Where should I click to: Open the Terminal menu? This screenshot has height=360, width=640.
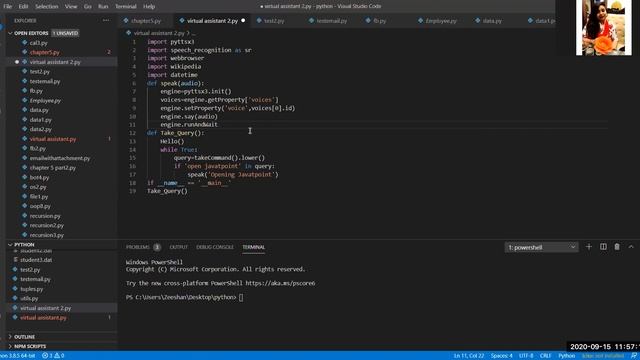(x=126, y=7)
